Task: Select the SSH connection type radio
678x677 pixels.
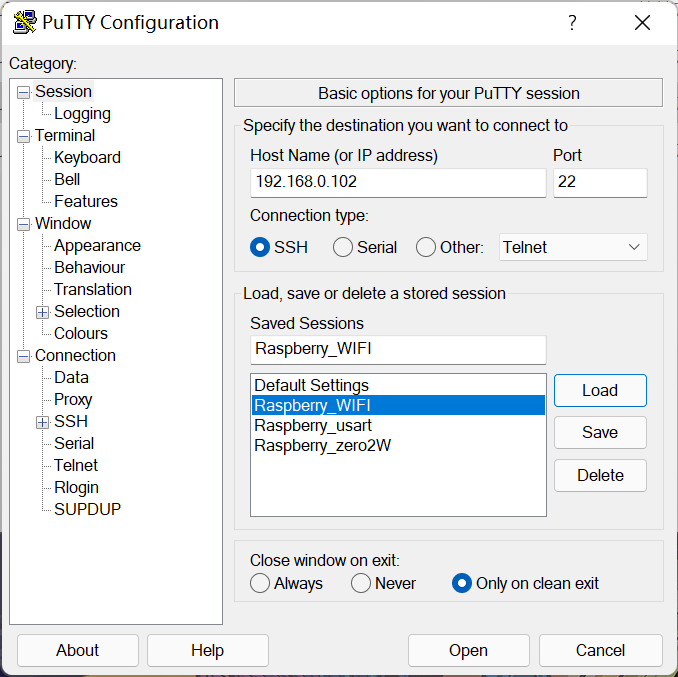Action: (x=260, y=247)
